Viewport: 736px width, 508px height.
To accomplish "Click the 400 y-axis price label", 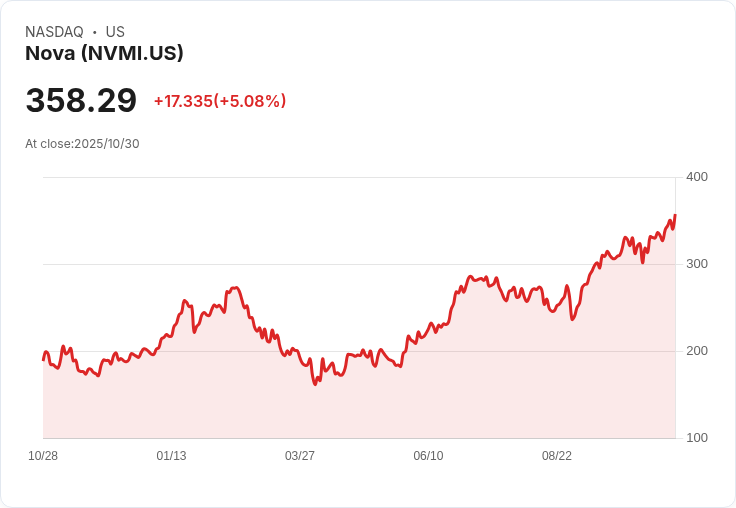I will 697,177.
